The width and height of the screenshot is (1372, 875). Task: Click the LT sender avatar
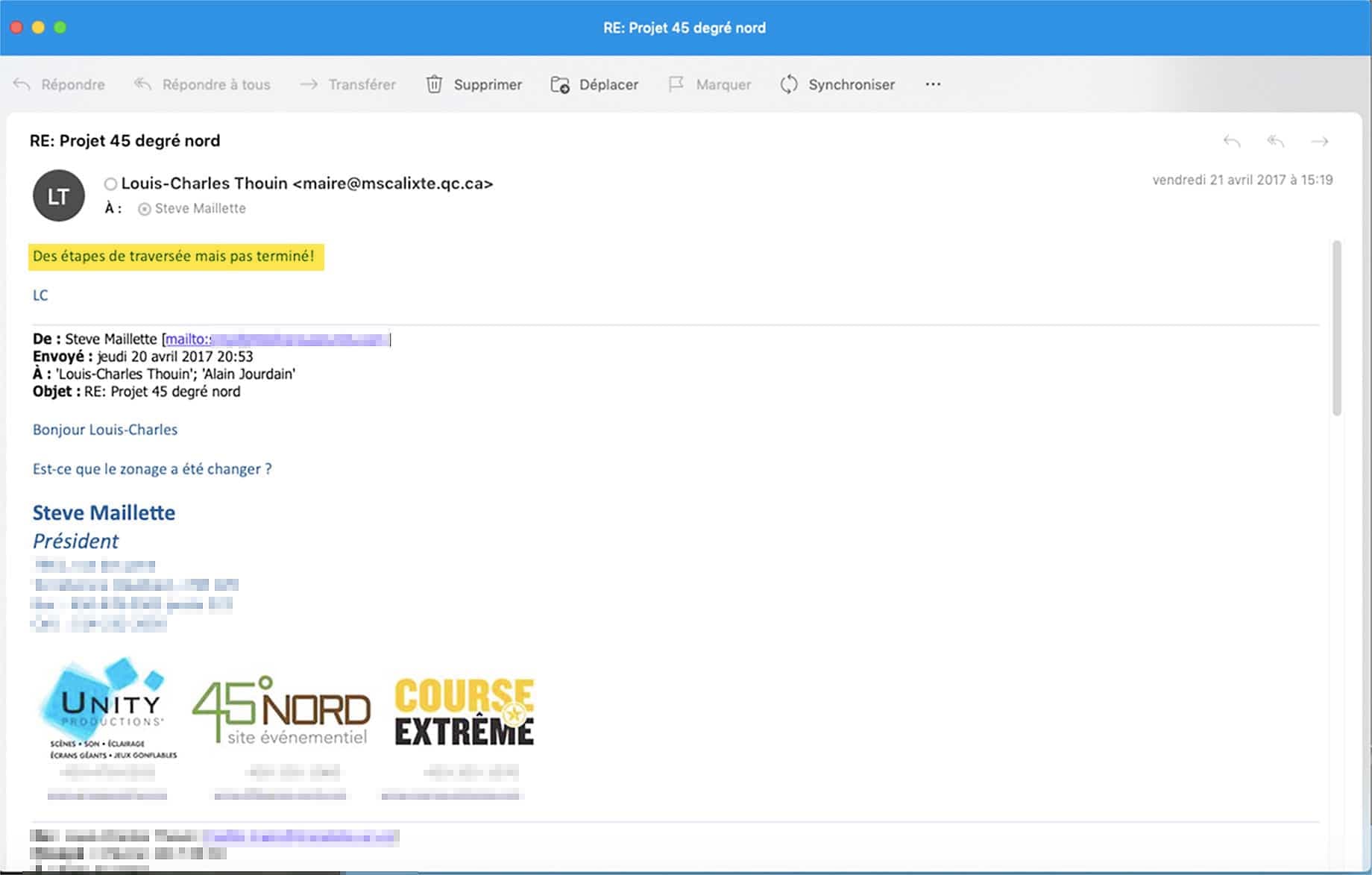(x=59, y=195)
